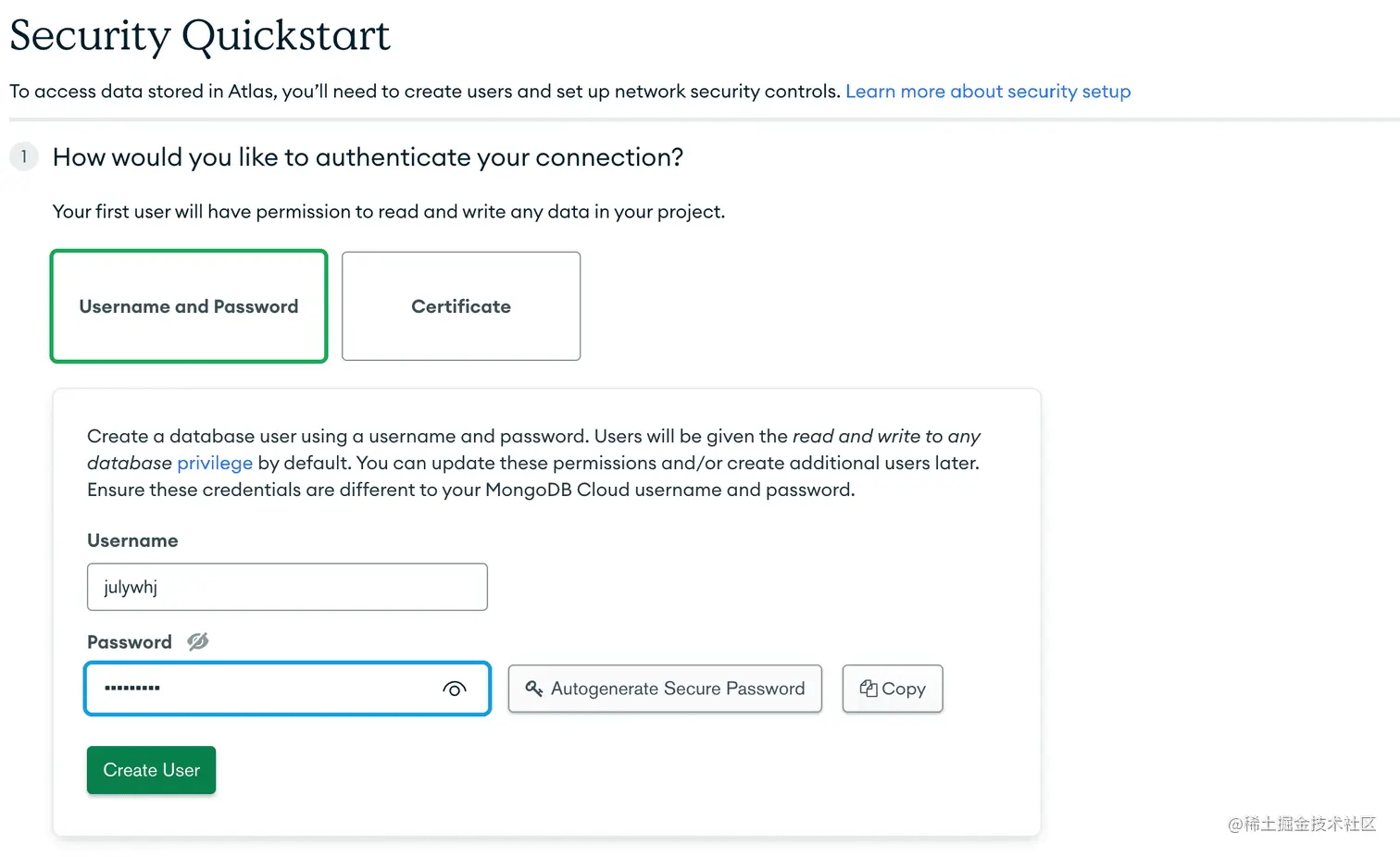Click the crossed-out eye icon beside the Password label
The width and height of the screenshot is (1400, 857).
(x=198, y=641)
